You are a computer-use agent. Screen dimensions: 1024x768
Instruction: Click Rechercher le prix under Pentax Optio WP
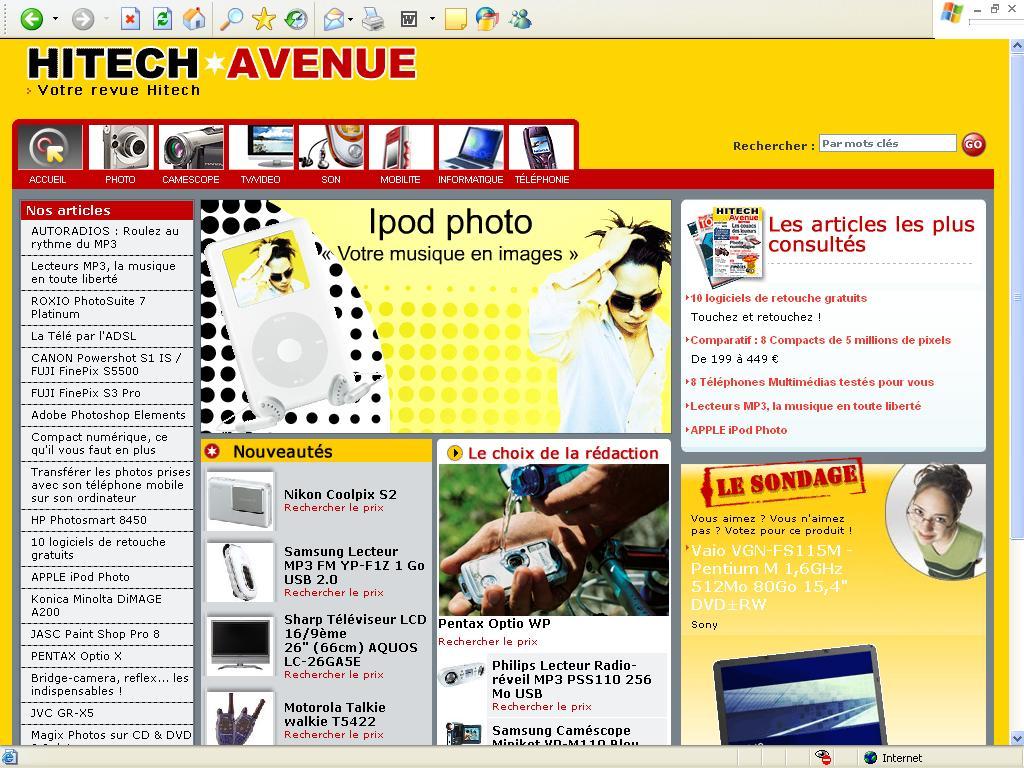(x=488, y=641)
